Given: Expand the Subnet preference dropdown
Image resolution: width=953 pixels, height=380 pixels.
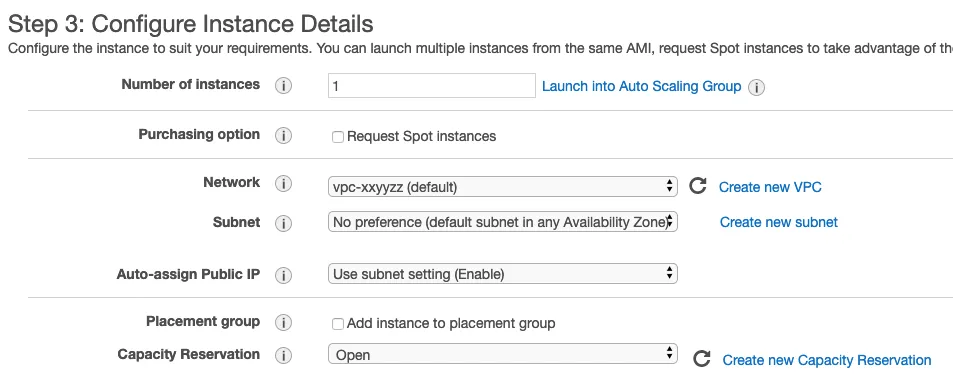Looking at the screenshot, I should tap(503, 222).
